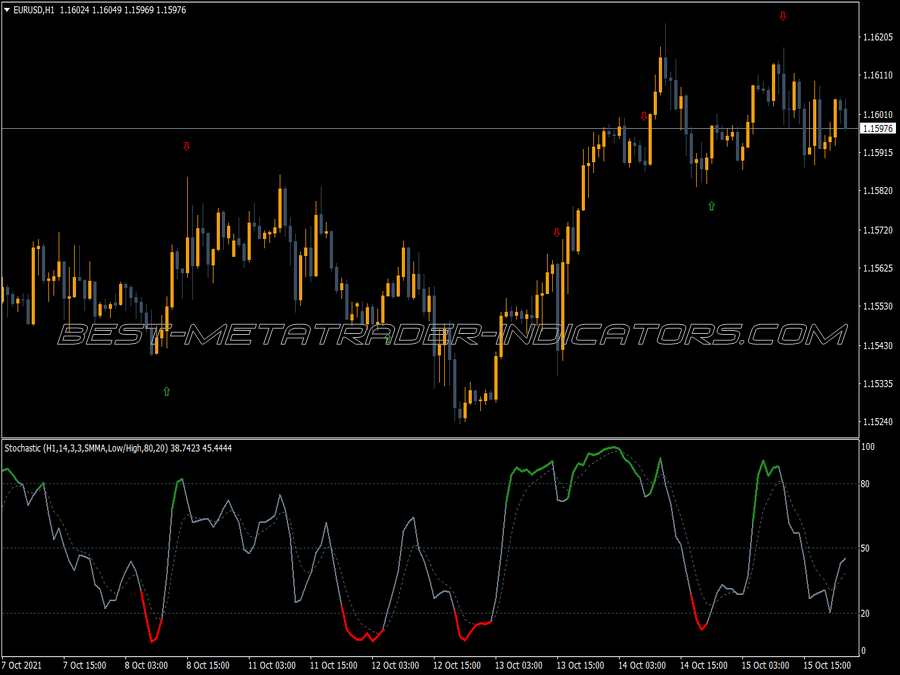Click the 1.15240 price scale label
This screenshot has height=675, width=900.
click(x=878, y=422)
